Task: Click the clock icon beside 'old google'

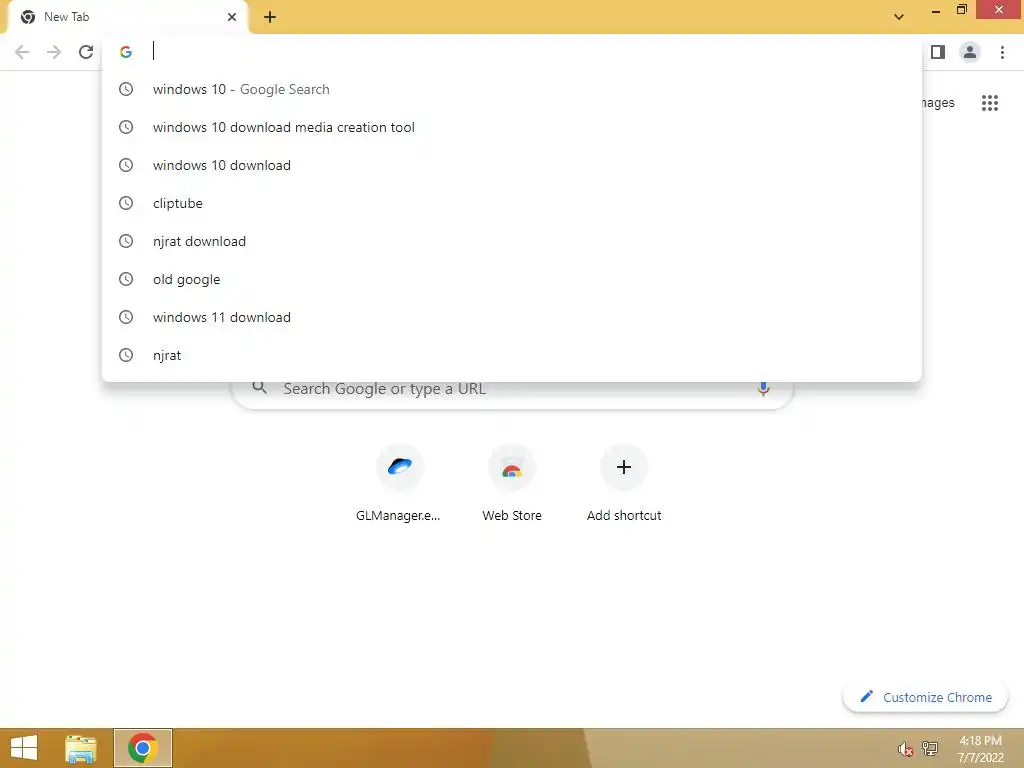Action: coord(126,280)
